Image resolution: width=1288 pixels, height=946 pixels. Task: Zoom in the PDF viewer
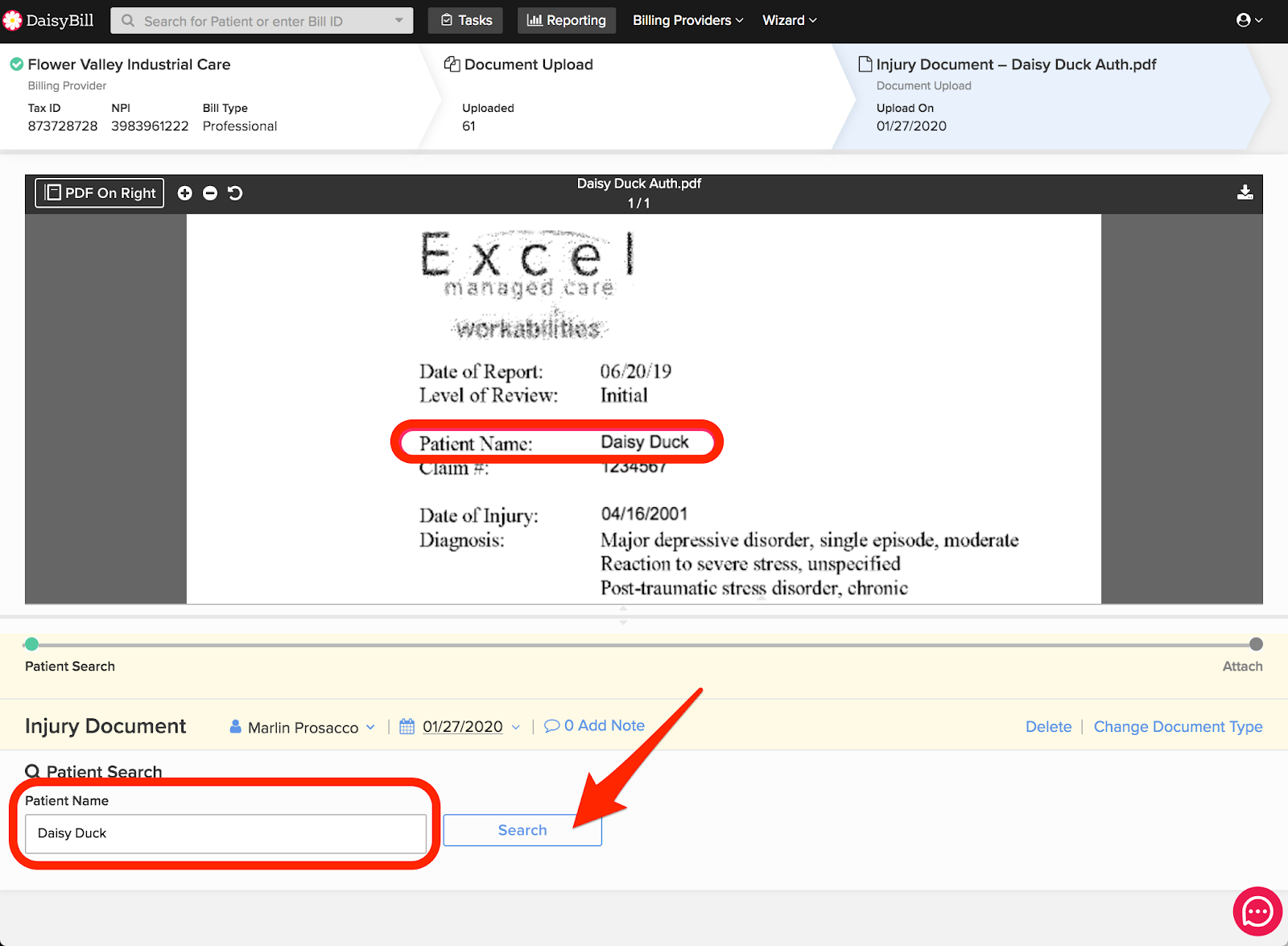point(185,193)
